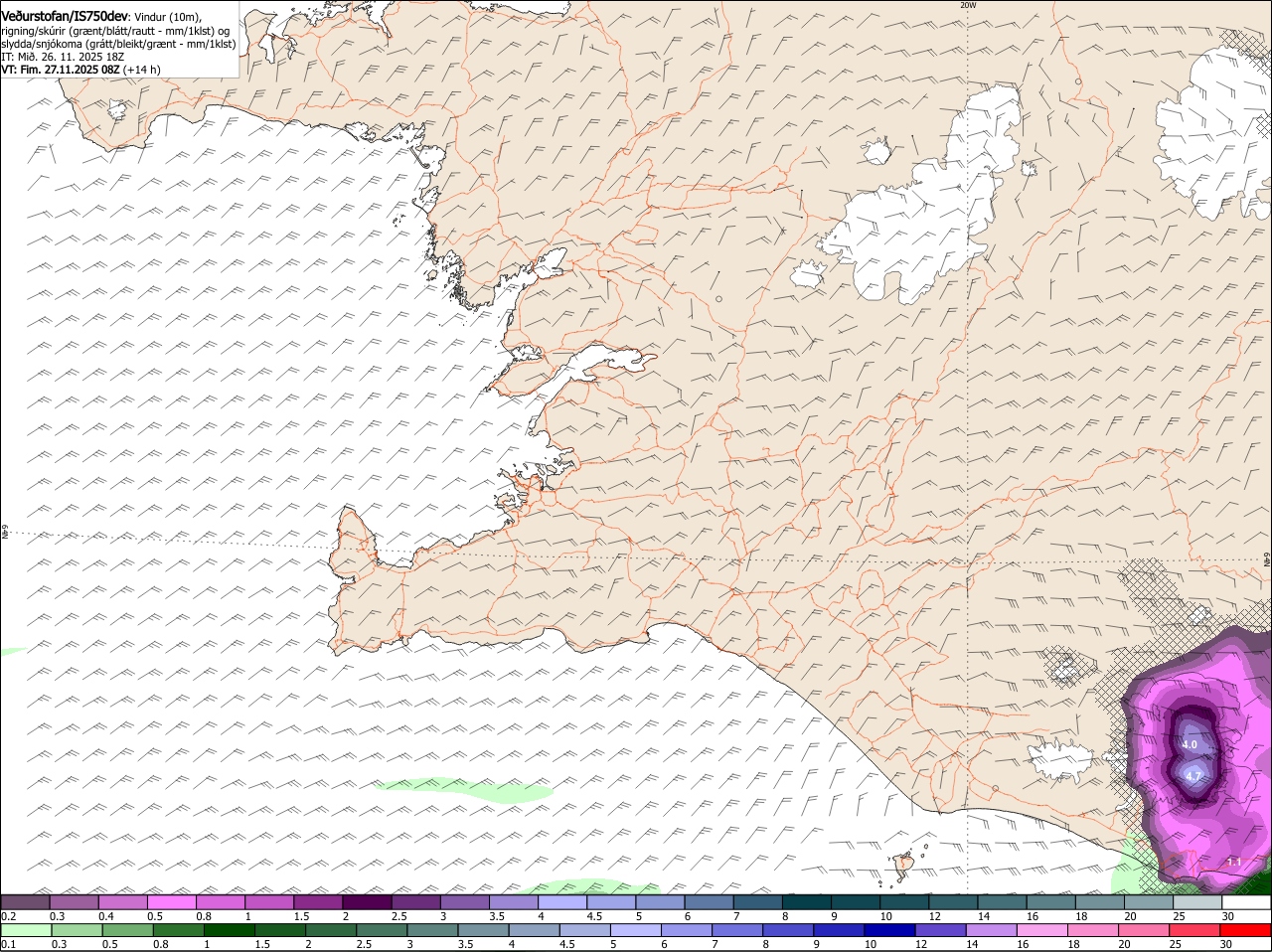
Task: Click the 8 label in lower legend
Action: click(766, 944)
